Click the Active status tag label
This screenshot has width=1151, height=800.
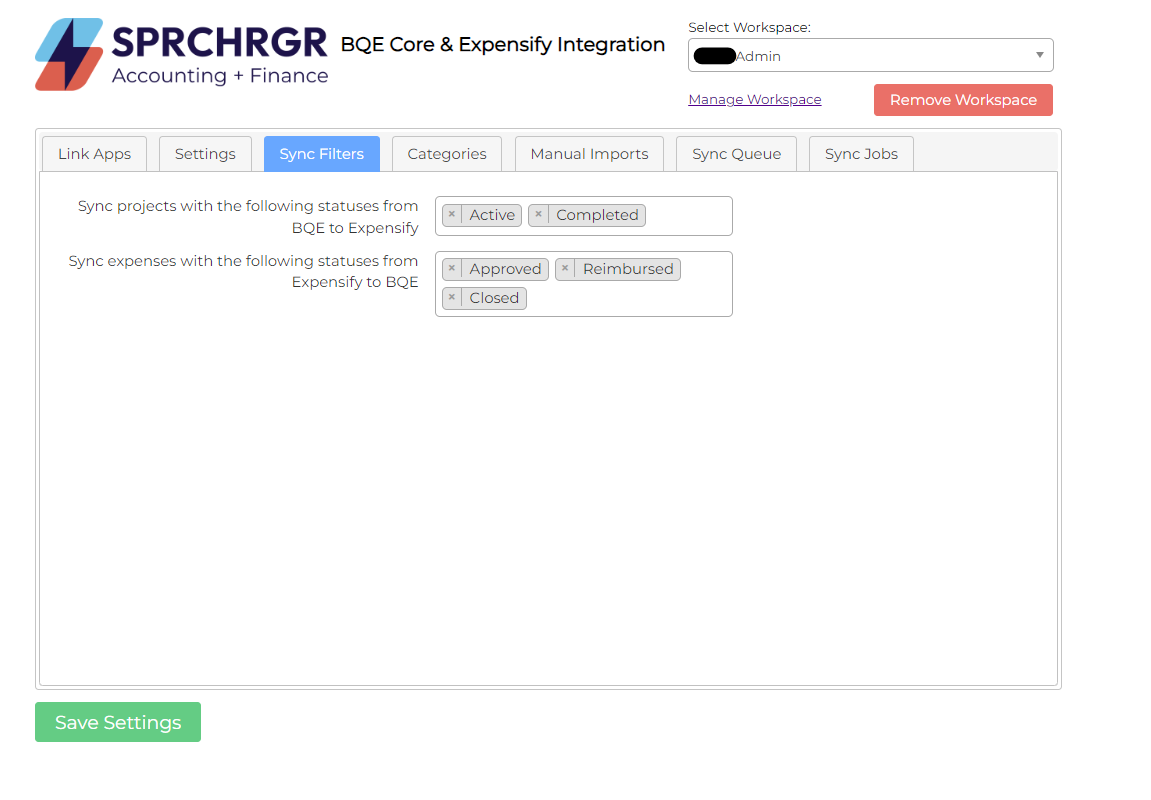(x=492, y=215)
